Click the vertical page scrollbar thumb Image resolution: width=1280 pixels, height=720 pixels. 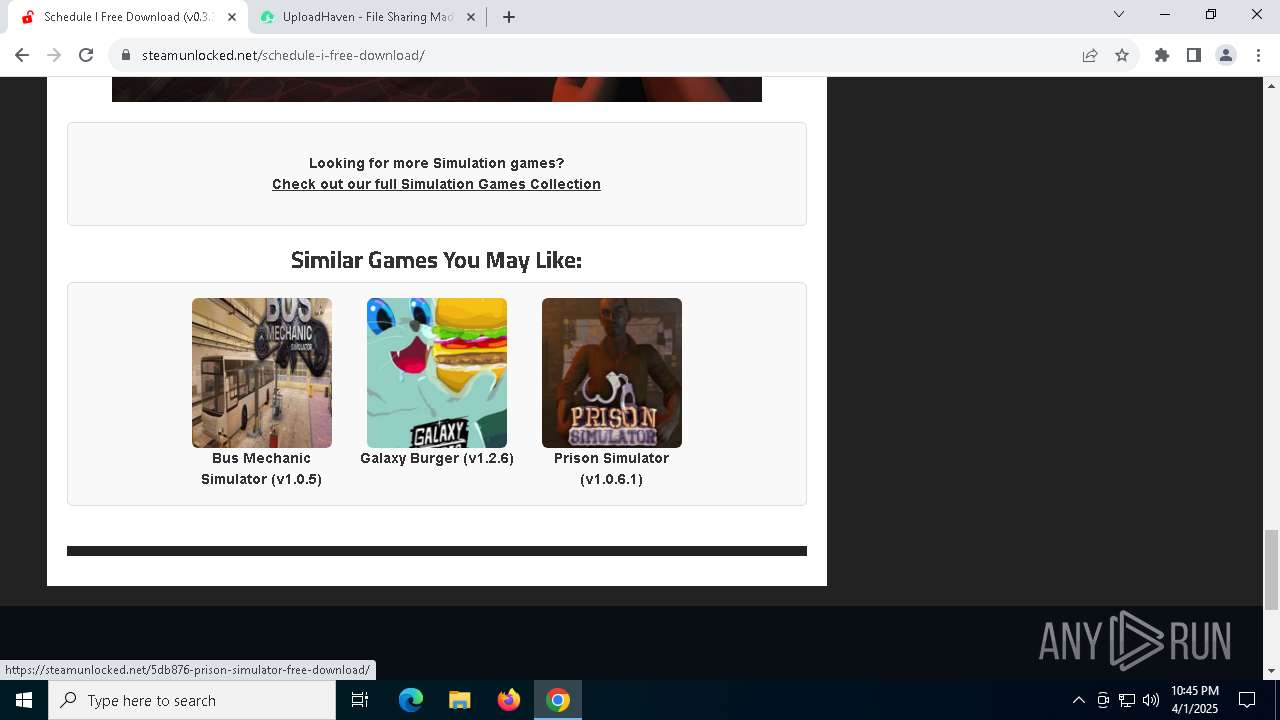coord(1271,570)
